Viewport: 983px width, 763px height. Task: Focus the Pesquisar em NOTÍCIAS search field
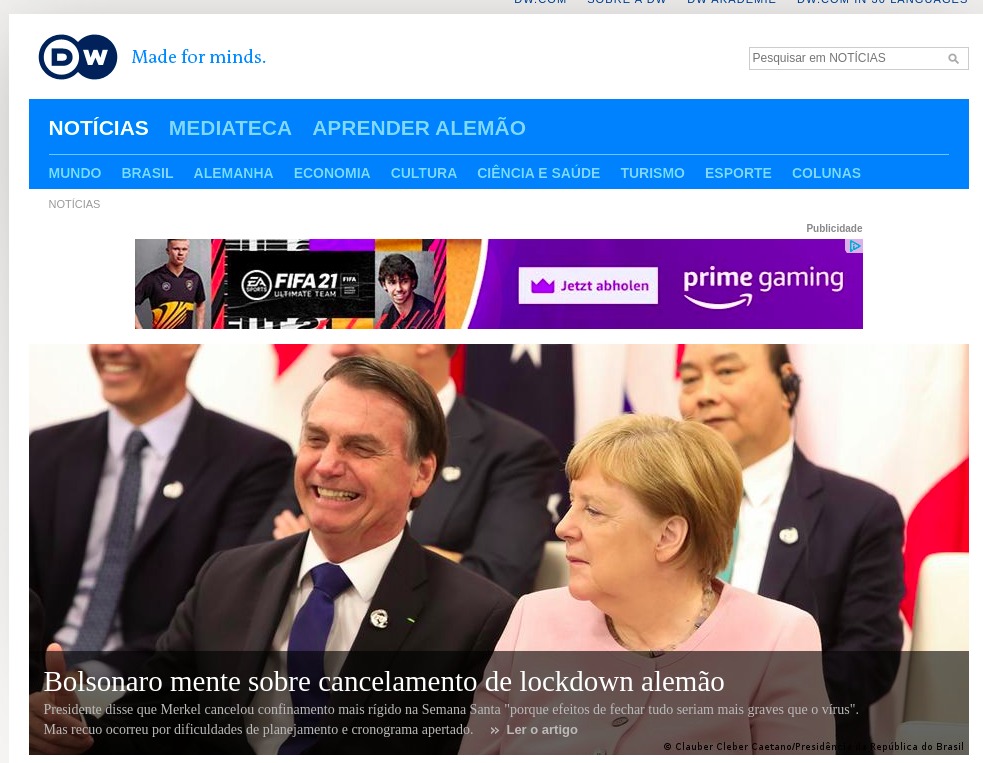pyautogui.click(x=845, y=59)
